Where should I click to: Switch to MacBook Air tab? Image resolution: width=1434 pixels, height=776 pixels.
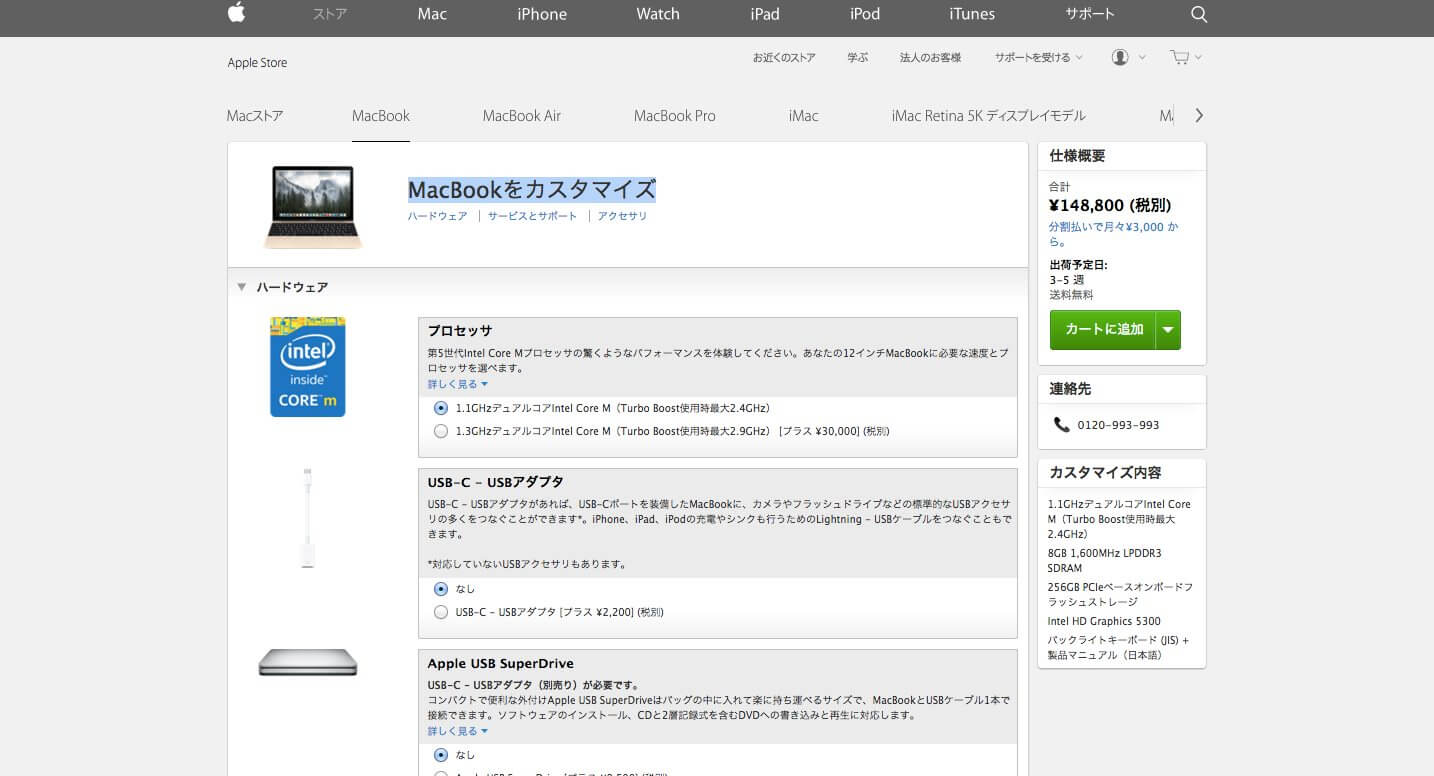pyautogui.click(x=522, y=116)
